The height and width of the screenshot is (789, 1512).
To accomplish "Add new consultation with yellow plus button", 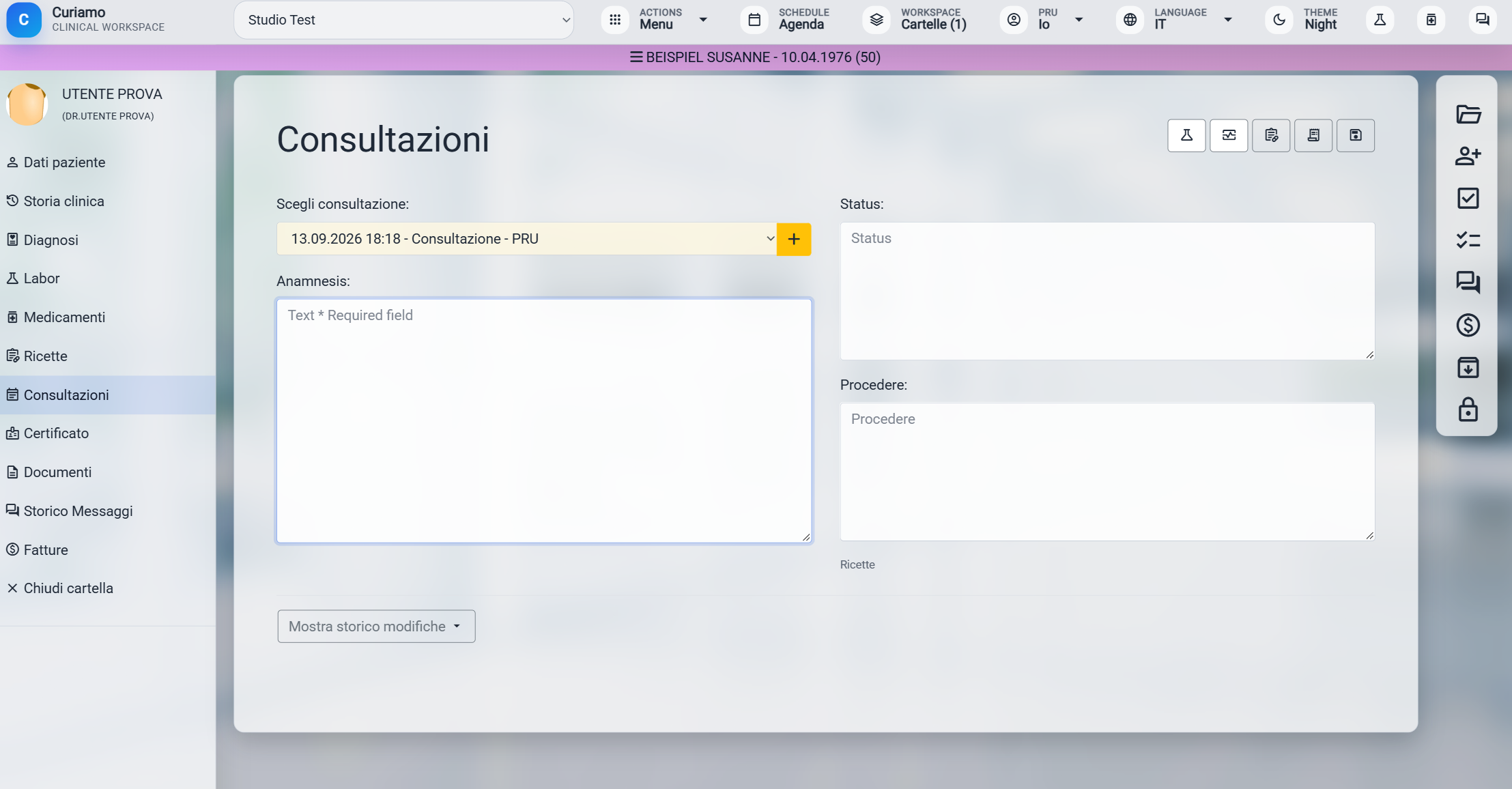I will coord(794,239).
